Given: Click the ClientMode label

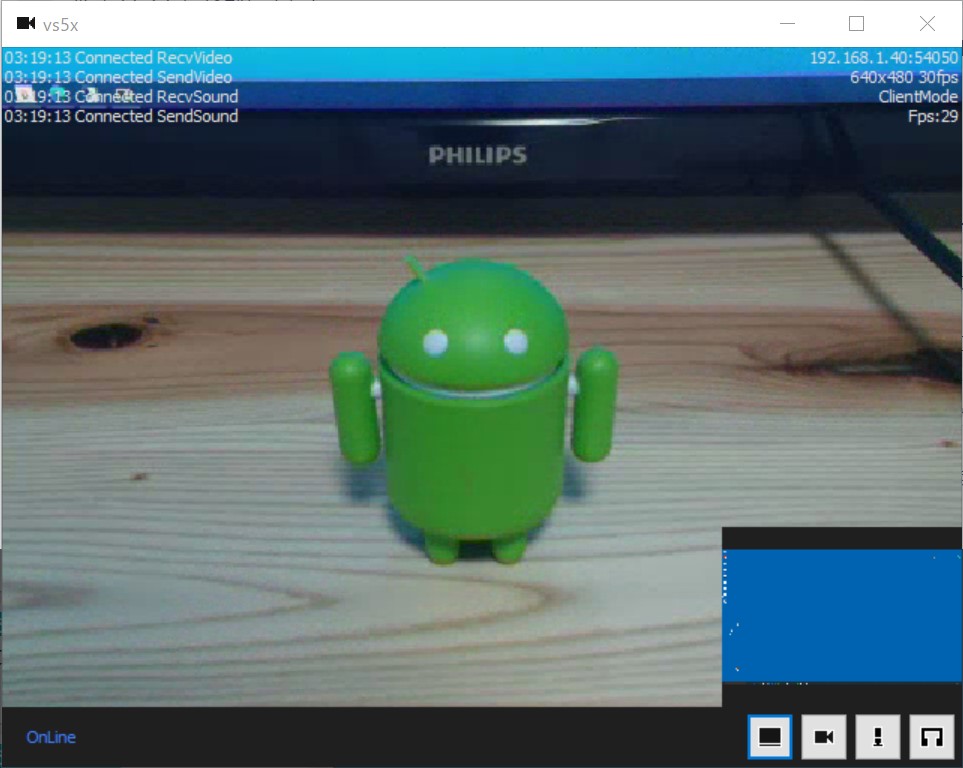Looking at the screenshot, I should coord(918,97).
